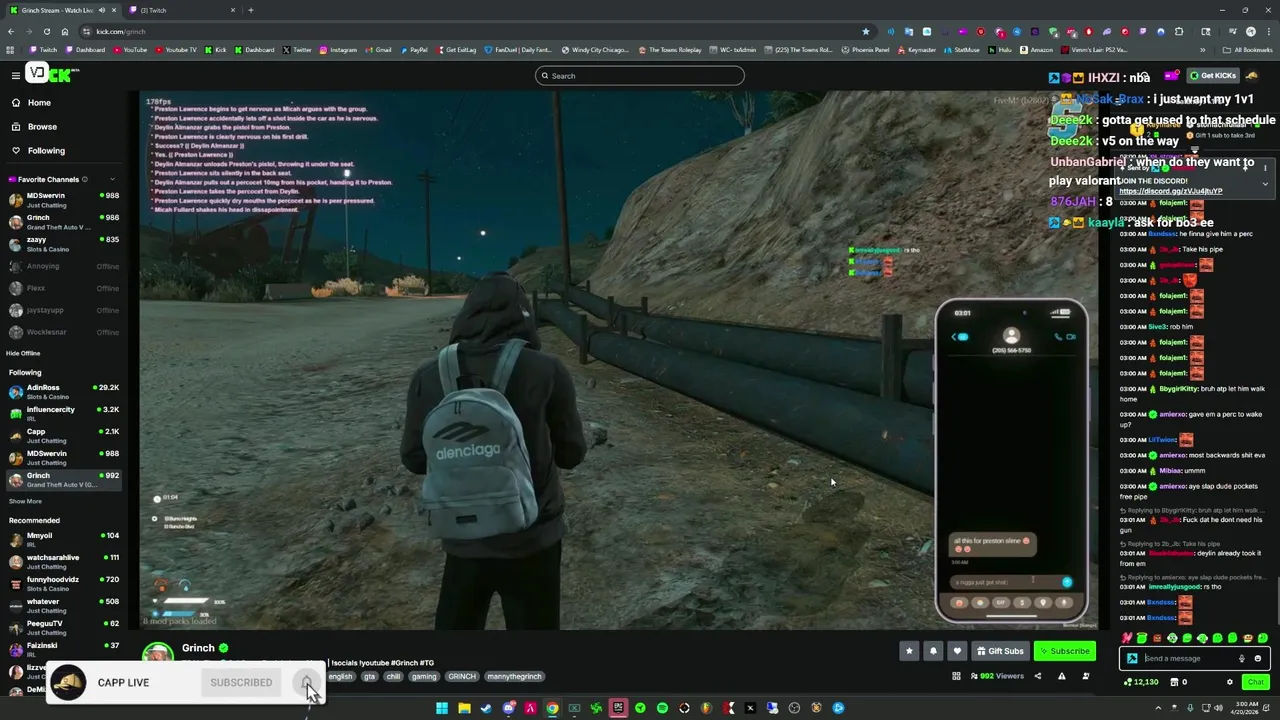Toggle notification bell for Grinch
Image resolution: width=1280 pixels, height=720 pixels.
coord(933,651)
